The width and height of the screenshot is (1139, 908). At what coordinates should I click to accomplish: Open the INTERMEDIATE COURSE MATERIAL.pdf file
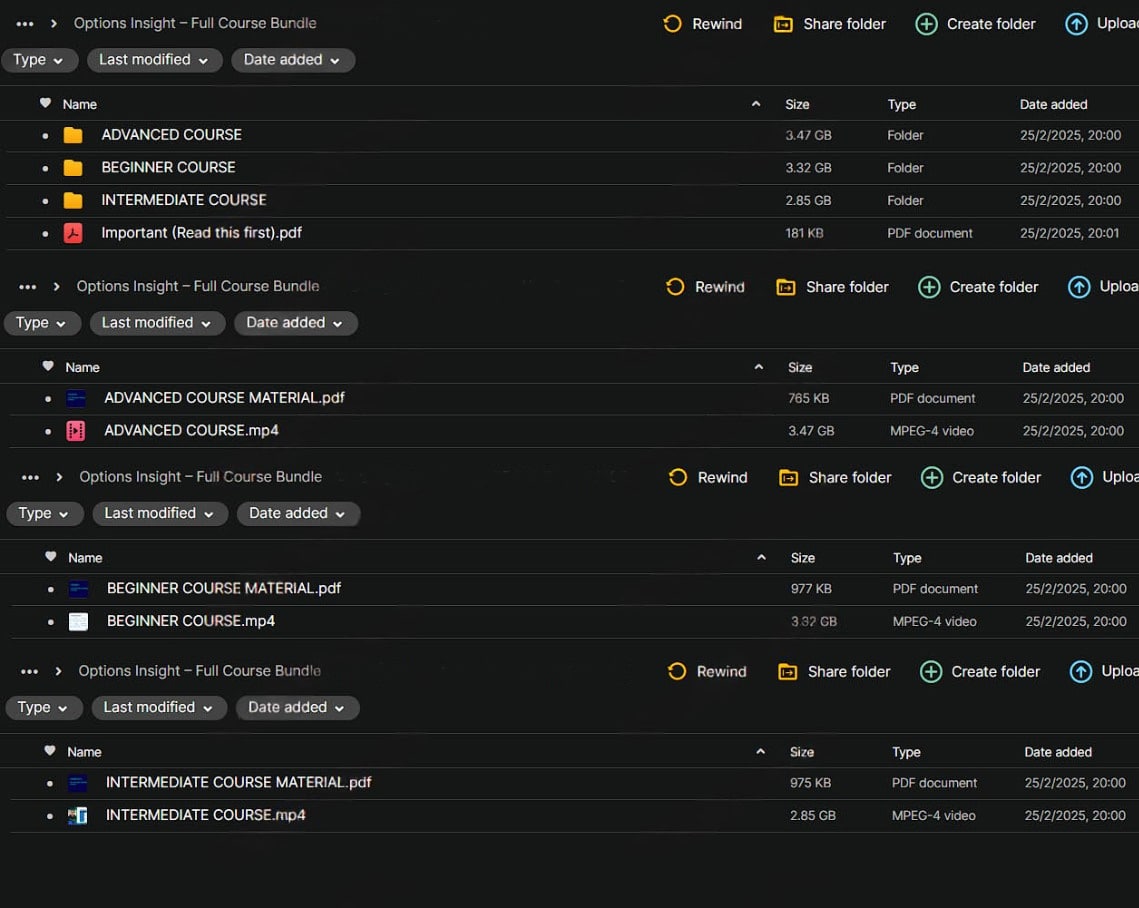pos(238,782)
